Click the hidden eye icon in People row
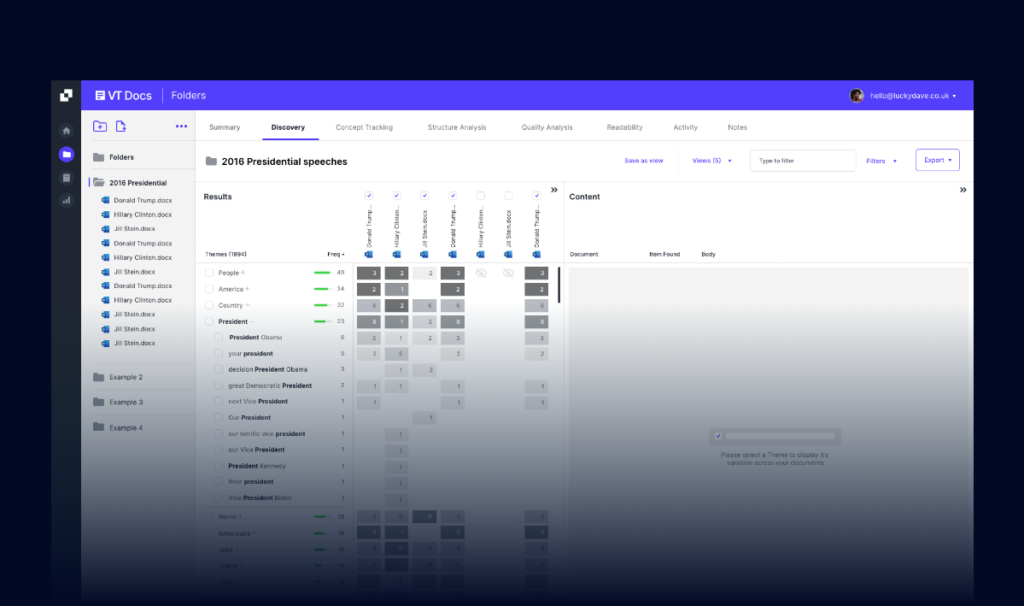 pyautogui.click(x=481, y=272)
